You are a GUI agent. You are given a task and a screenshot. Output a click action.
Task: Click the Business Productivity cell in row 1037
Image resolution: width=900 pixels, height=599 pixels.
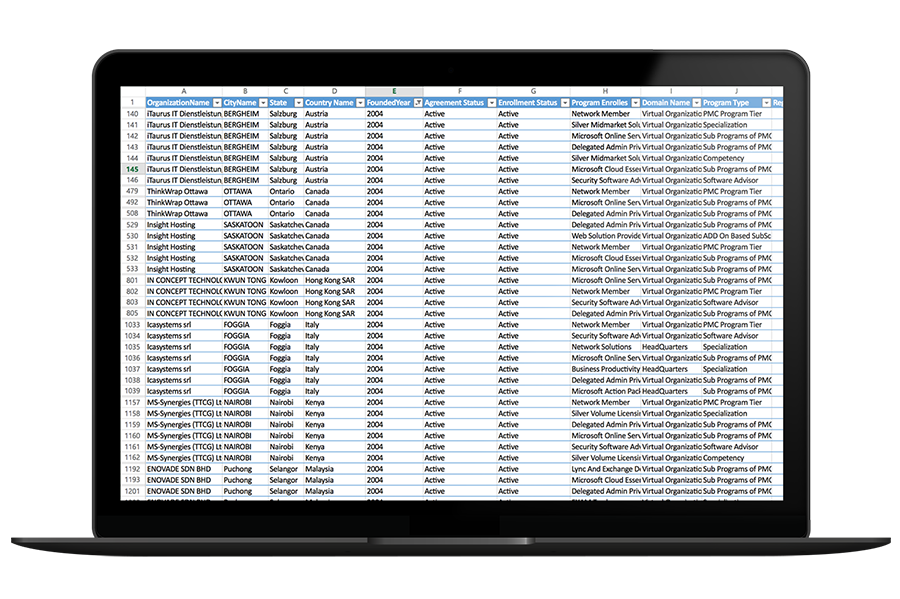606,369
